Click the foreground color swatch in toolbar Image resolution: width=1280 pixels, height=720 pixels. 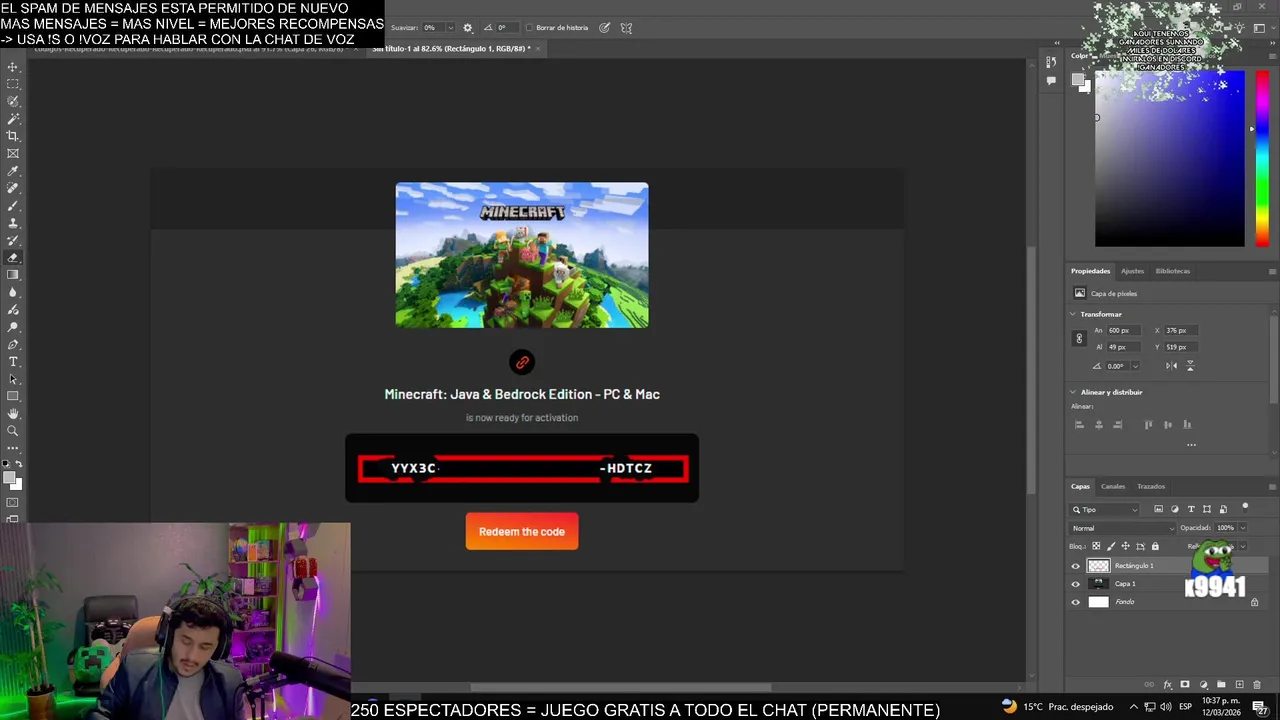point(11,478)
